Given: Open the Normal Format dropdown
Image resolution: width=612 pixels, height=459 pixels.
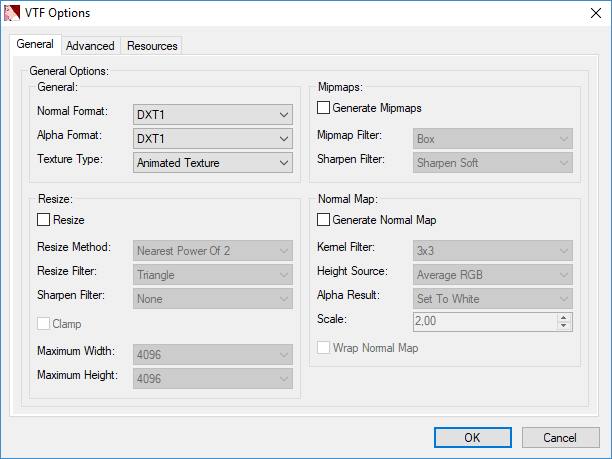Looking at the screenshot, I should [213, 114].
